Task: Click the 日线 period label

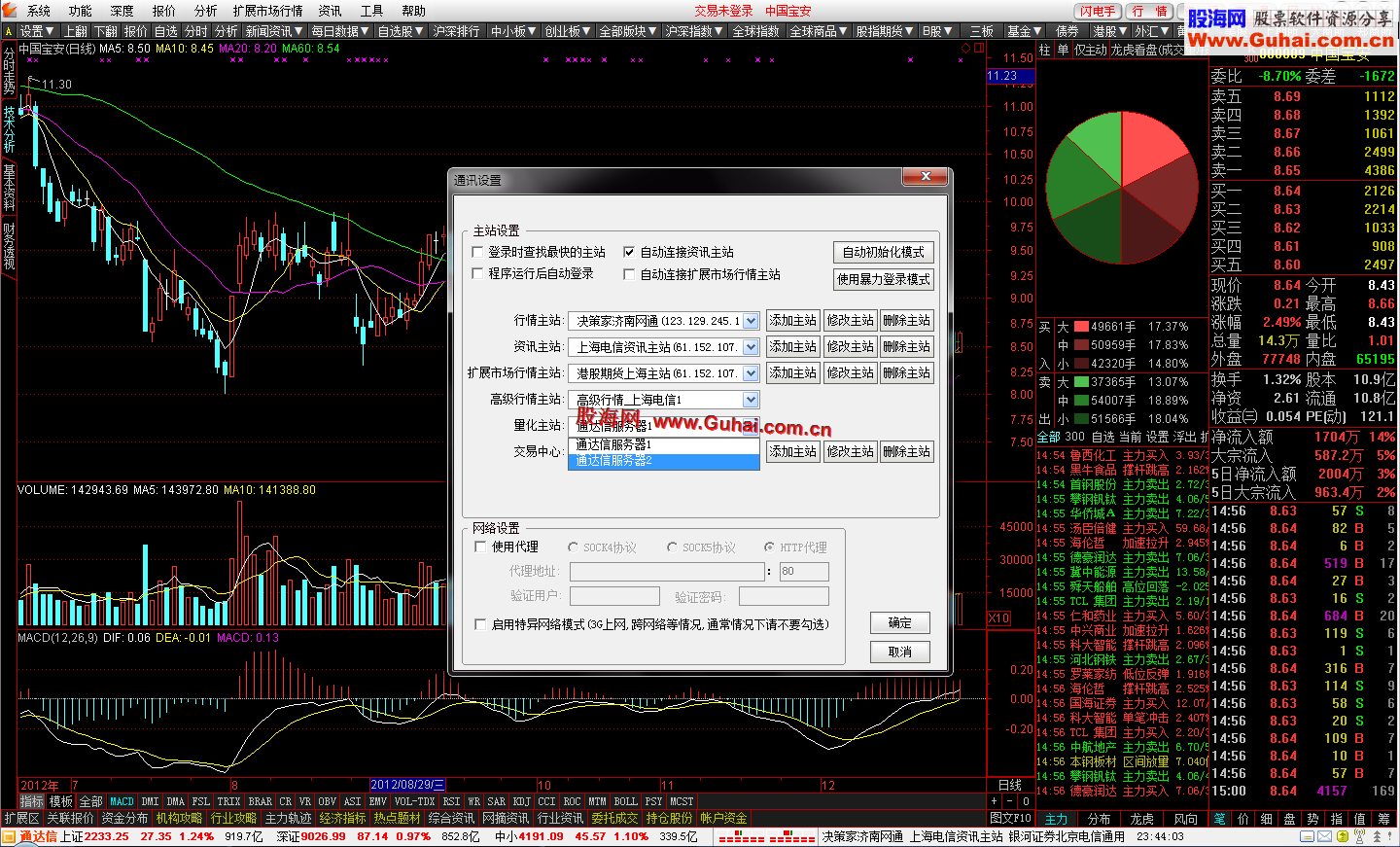Action: pos(1010,785)
